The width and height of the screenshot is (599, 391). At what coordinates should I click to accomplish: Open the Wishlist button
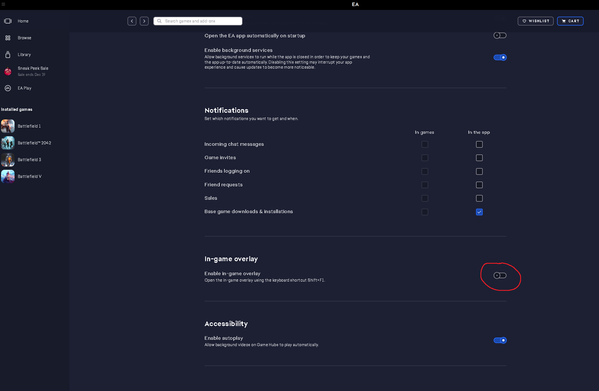[536, 21]
